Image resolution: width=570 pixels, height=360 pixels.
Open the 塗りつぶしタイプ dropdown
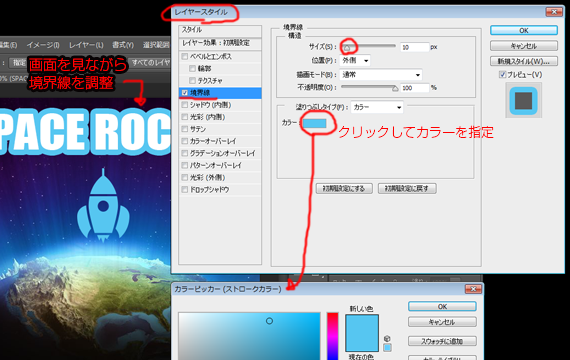[x=377, y=107]
